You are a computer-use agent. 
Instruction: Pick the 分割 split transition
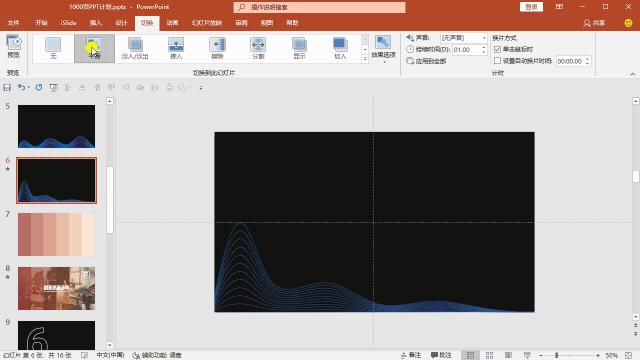tap(258, 48)
